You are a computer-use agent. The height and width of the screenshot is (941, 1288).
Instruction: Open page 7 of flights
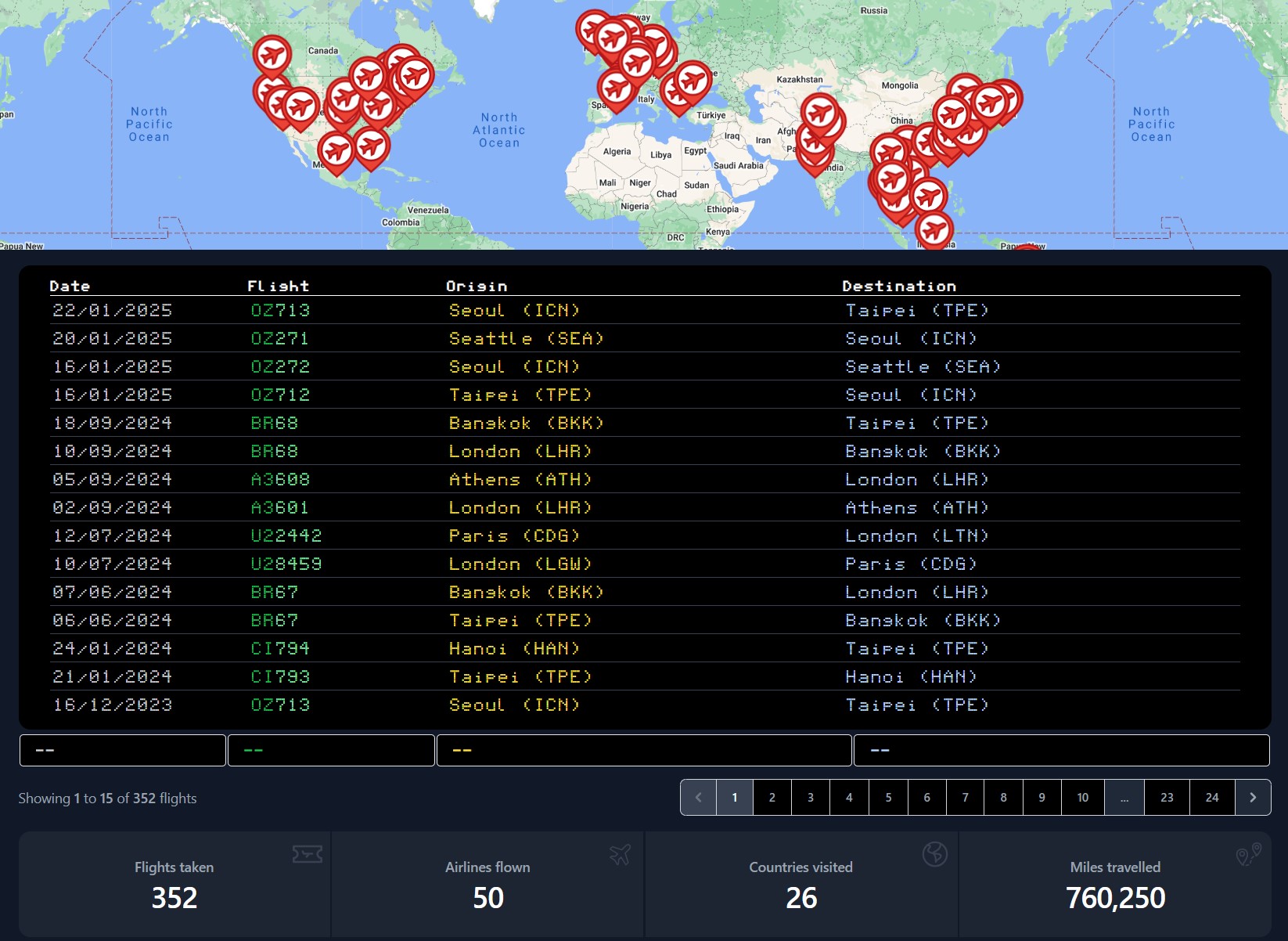point(965,798)
